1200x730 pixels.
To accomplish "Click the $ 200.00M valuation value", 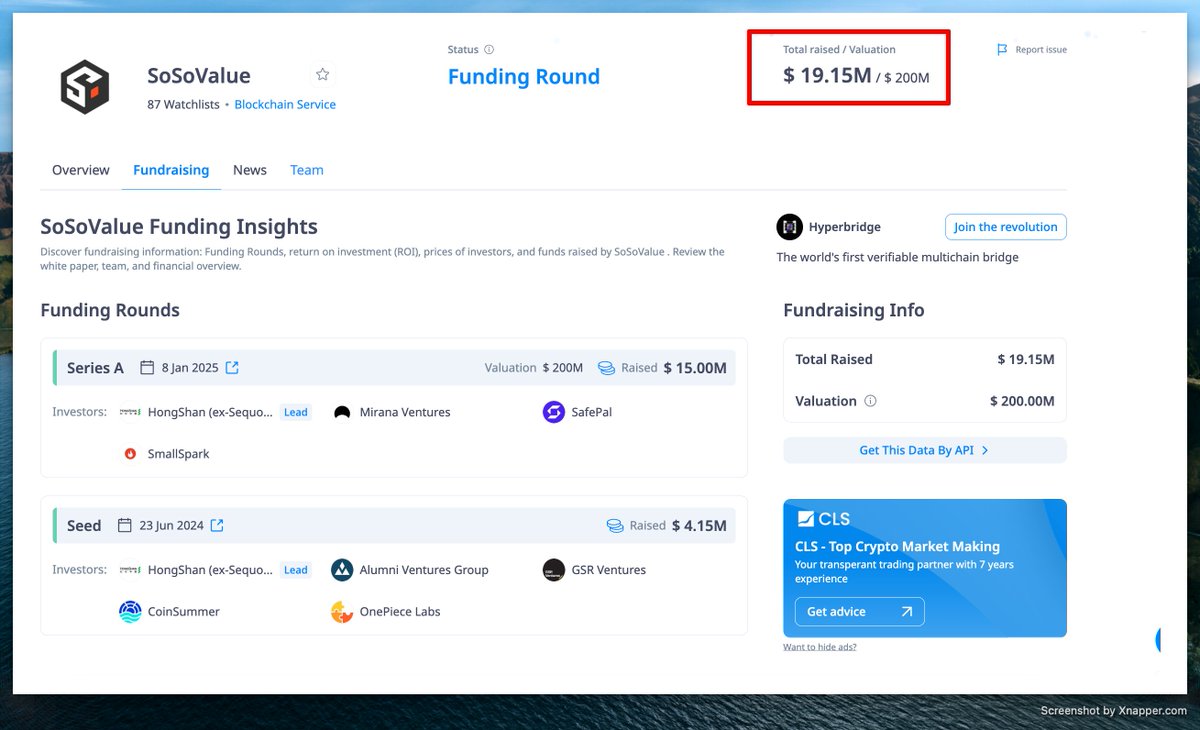I will coord(1022,401).
